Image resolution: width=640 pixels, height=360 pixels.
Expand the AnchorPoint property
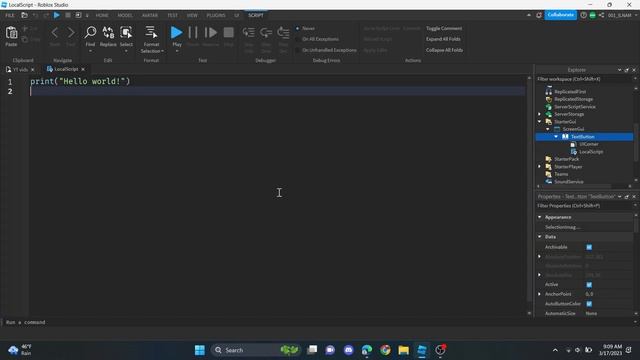tap(540, 294)
